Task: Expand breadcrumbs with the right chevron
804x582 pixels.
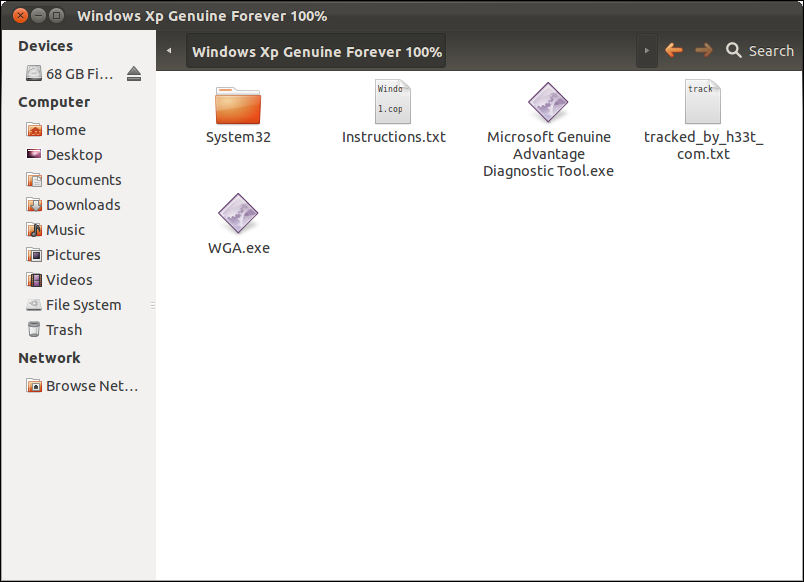Action: pyautogui.click(x=645, y=50)
